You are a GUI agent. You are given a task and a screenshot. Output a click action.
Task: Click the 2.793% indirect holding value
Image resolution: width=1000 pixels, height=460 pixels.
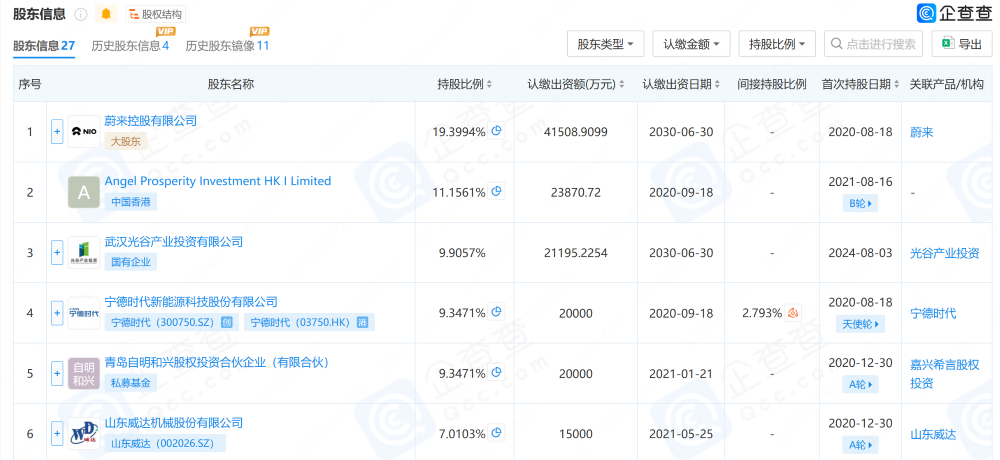pyautogui.click(x=762, y=313)
